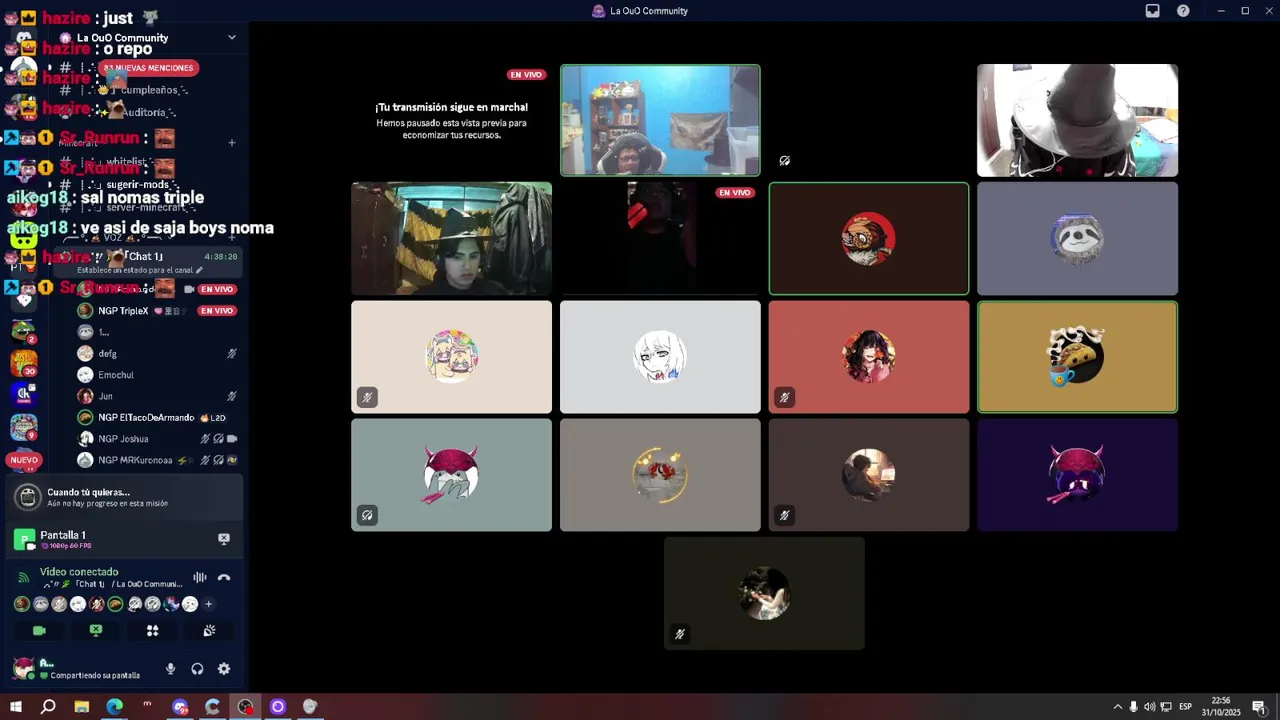
Task: Open File Explorer from taskbar
Action: click(x=82, y=707)
